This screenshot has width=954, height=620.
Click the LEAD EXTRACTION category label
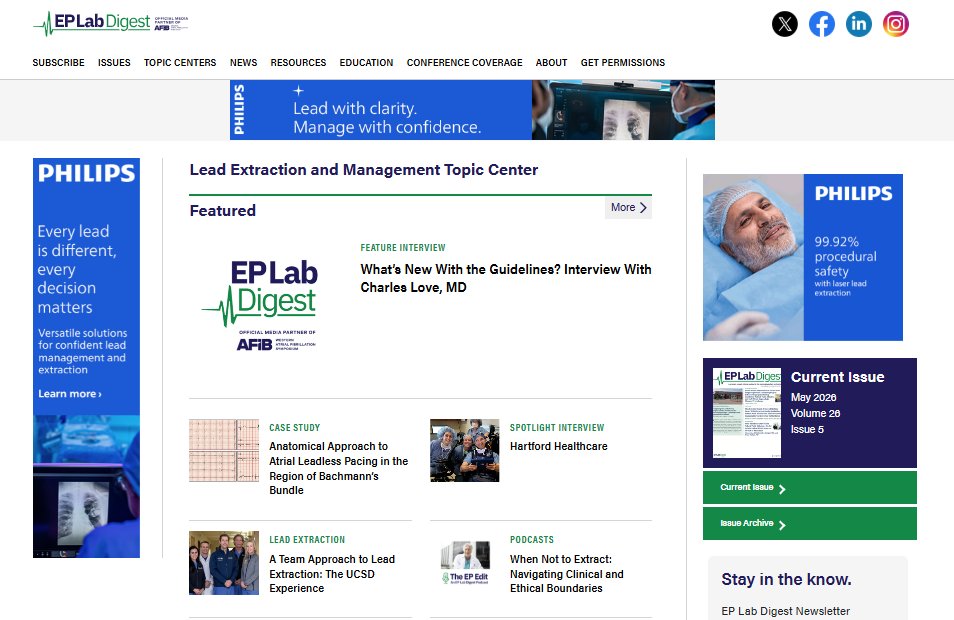click(x=307, y=540)
